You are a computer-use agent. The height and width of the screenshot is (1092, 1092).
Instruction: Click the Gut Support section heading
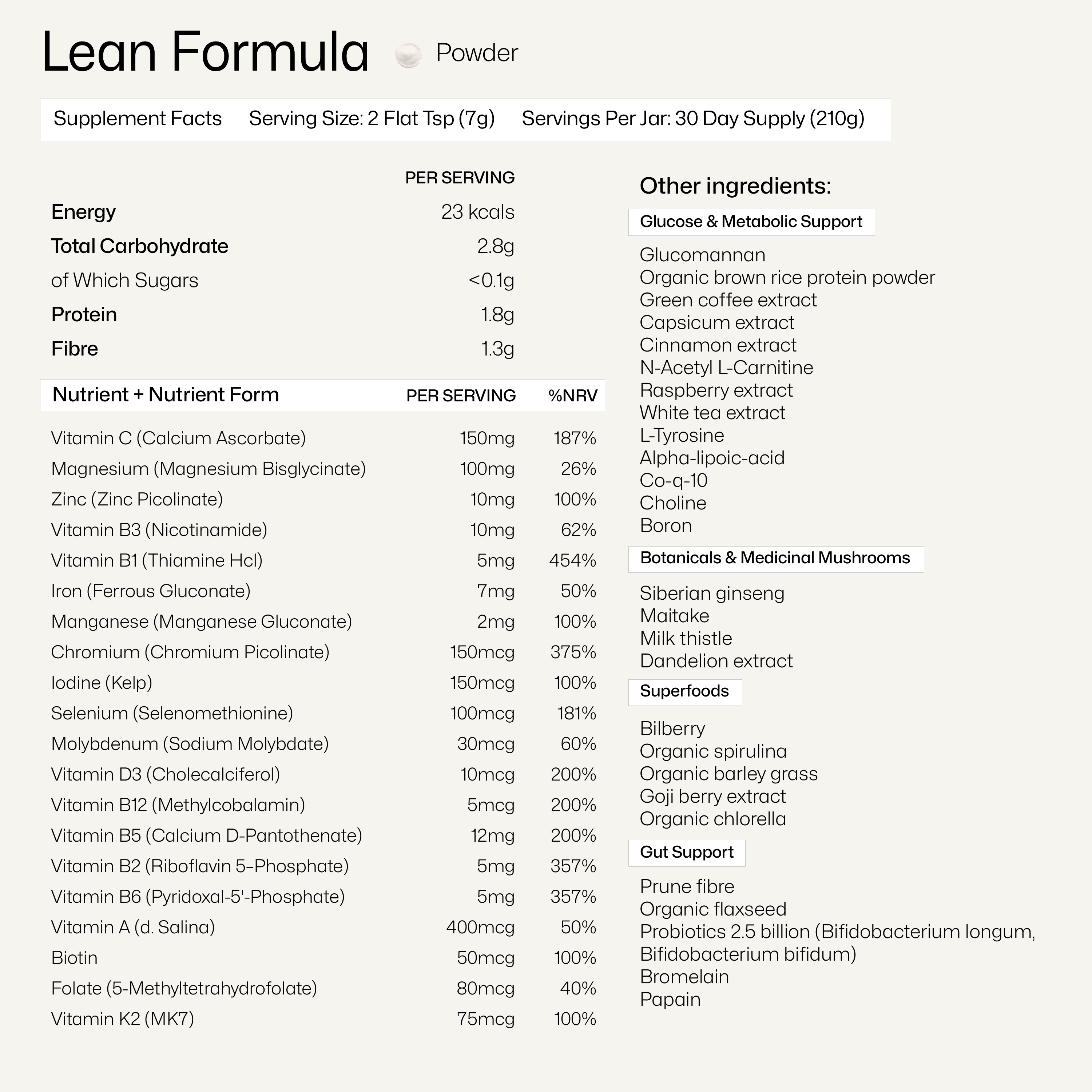point(686,852)
